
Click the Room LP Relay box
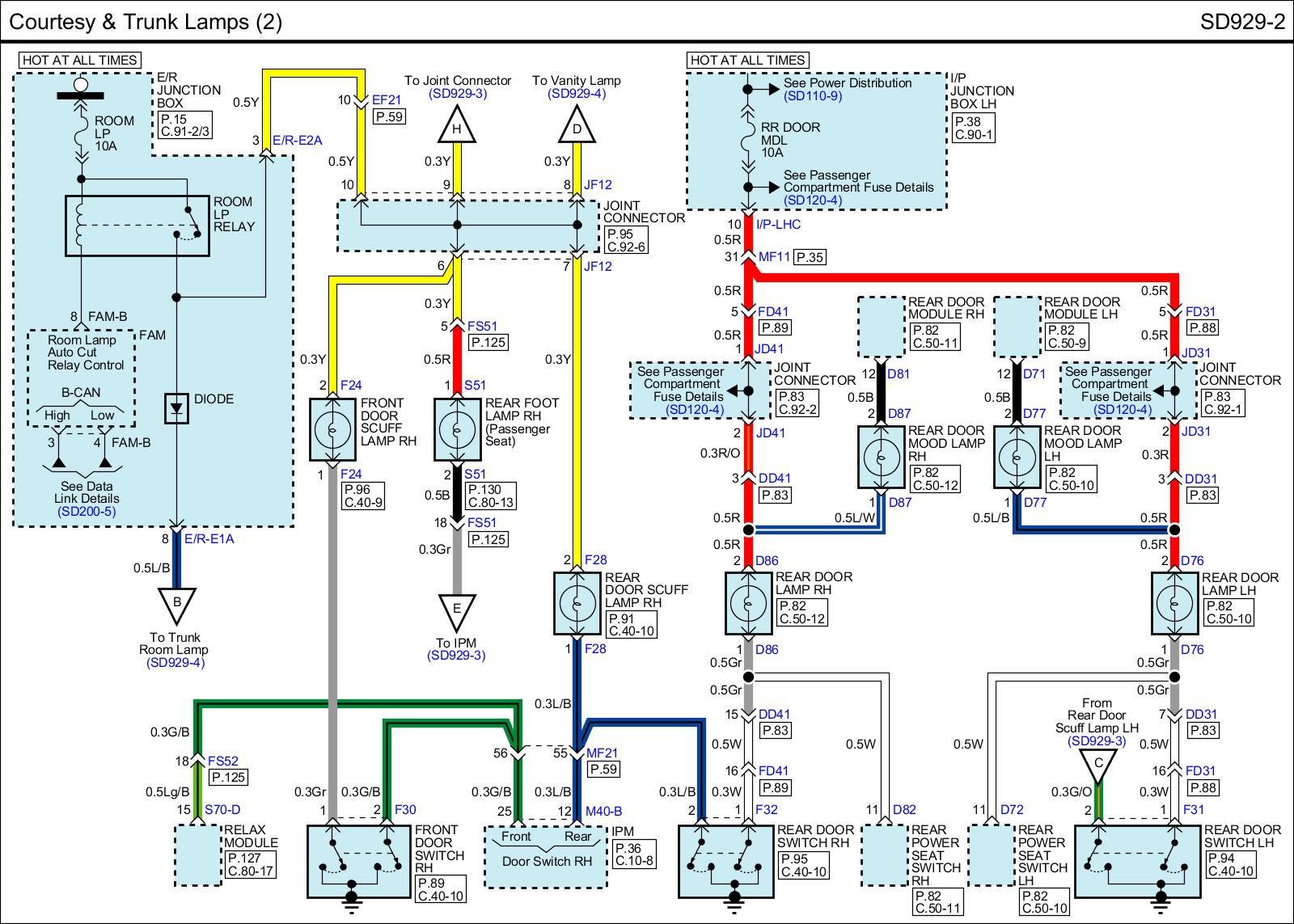click(x=137, y=226)
